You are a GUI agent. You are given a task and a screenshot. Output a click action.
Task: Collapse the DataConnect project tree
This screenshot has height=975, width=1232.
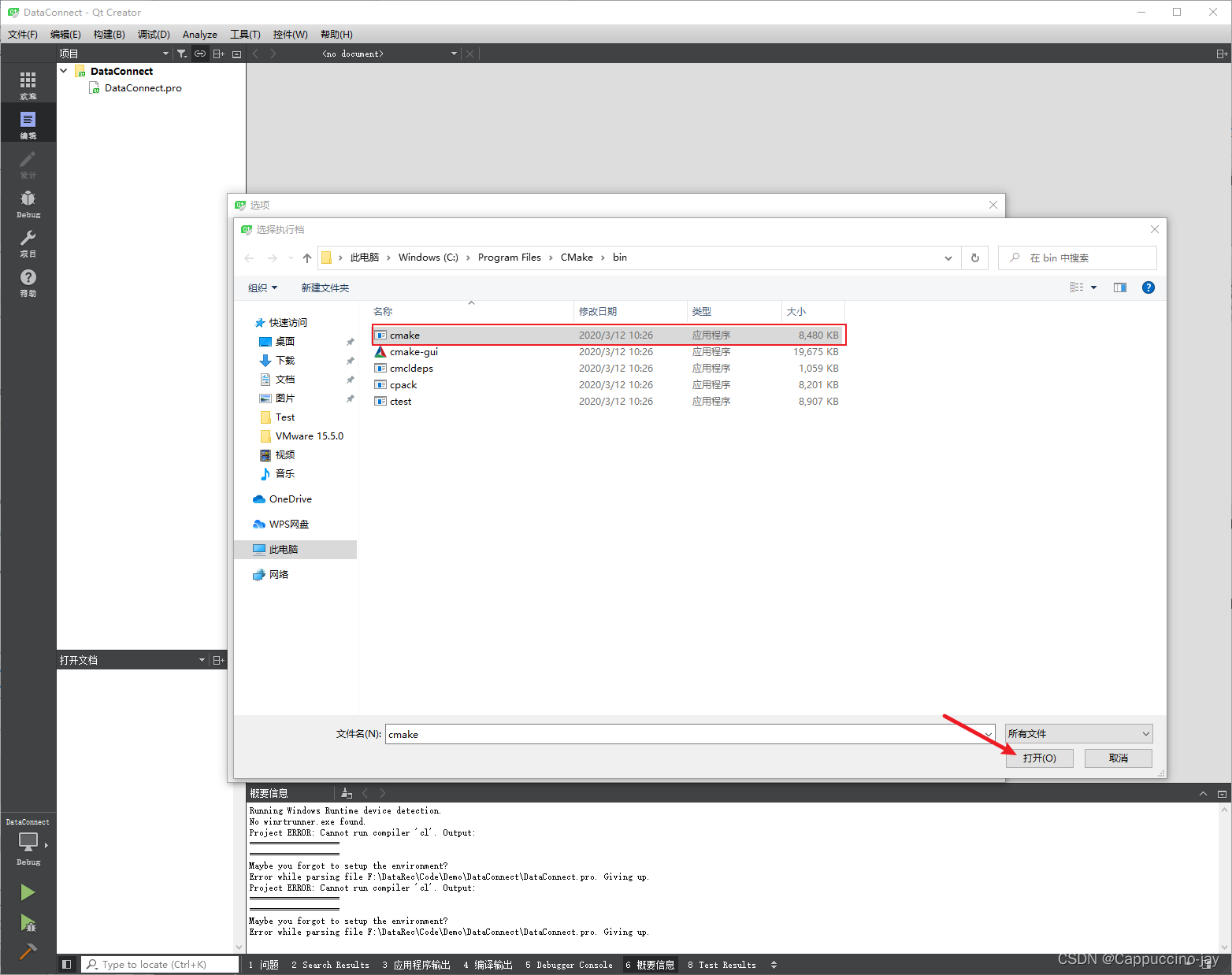[x=64, y=70]
